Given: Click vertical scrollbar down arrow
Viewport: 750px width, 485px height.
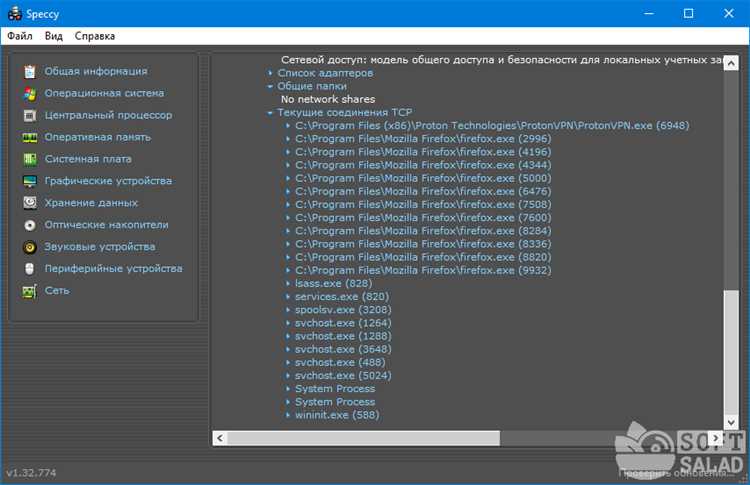Looking at the screenshot, I should (x=731, y=422).
